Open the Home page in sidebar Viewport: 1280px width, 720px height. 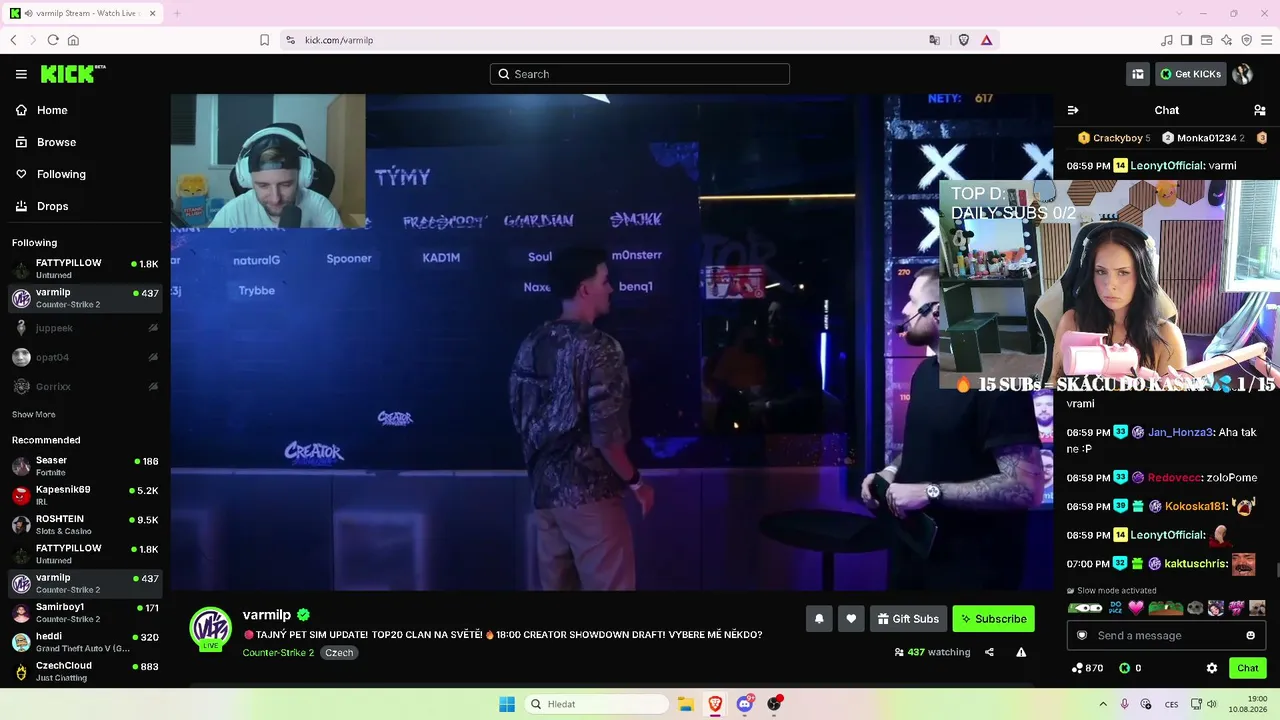pyautogui.click(x=52, y=110)
